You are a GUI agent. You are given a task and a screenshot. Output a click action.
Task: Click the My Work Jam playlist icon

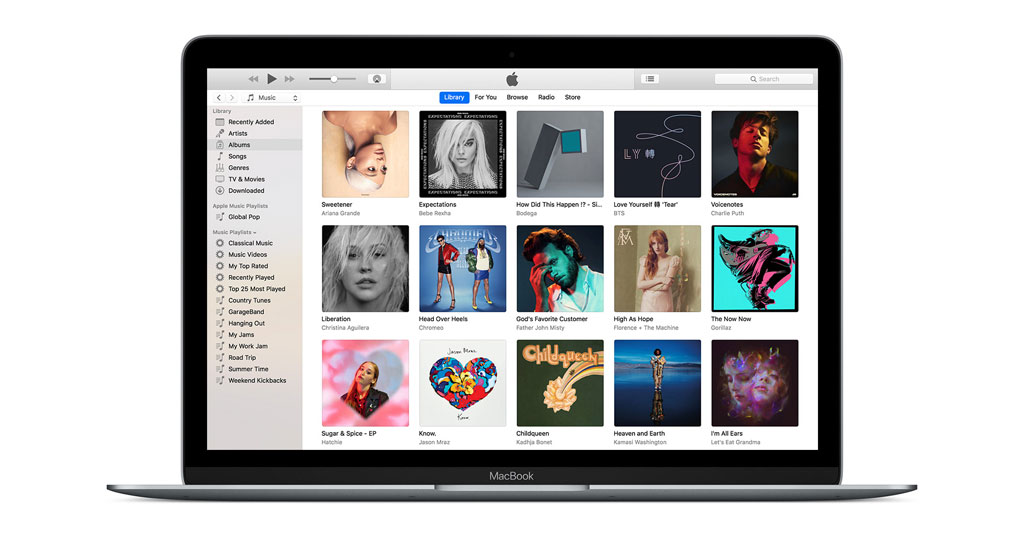click(220, 346)
